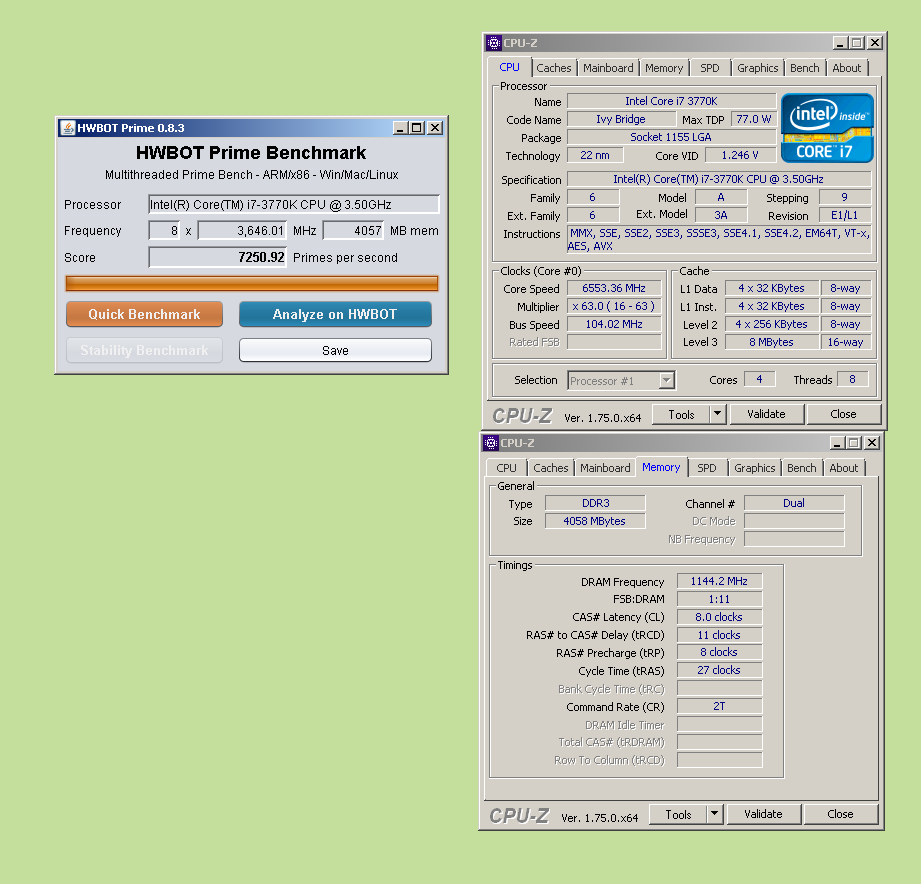Close the top CPU-Z window via X
The height and width of the screenshot is (884, 921).
pyautogui.click(x=875, y=43)
